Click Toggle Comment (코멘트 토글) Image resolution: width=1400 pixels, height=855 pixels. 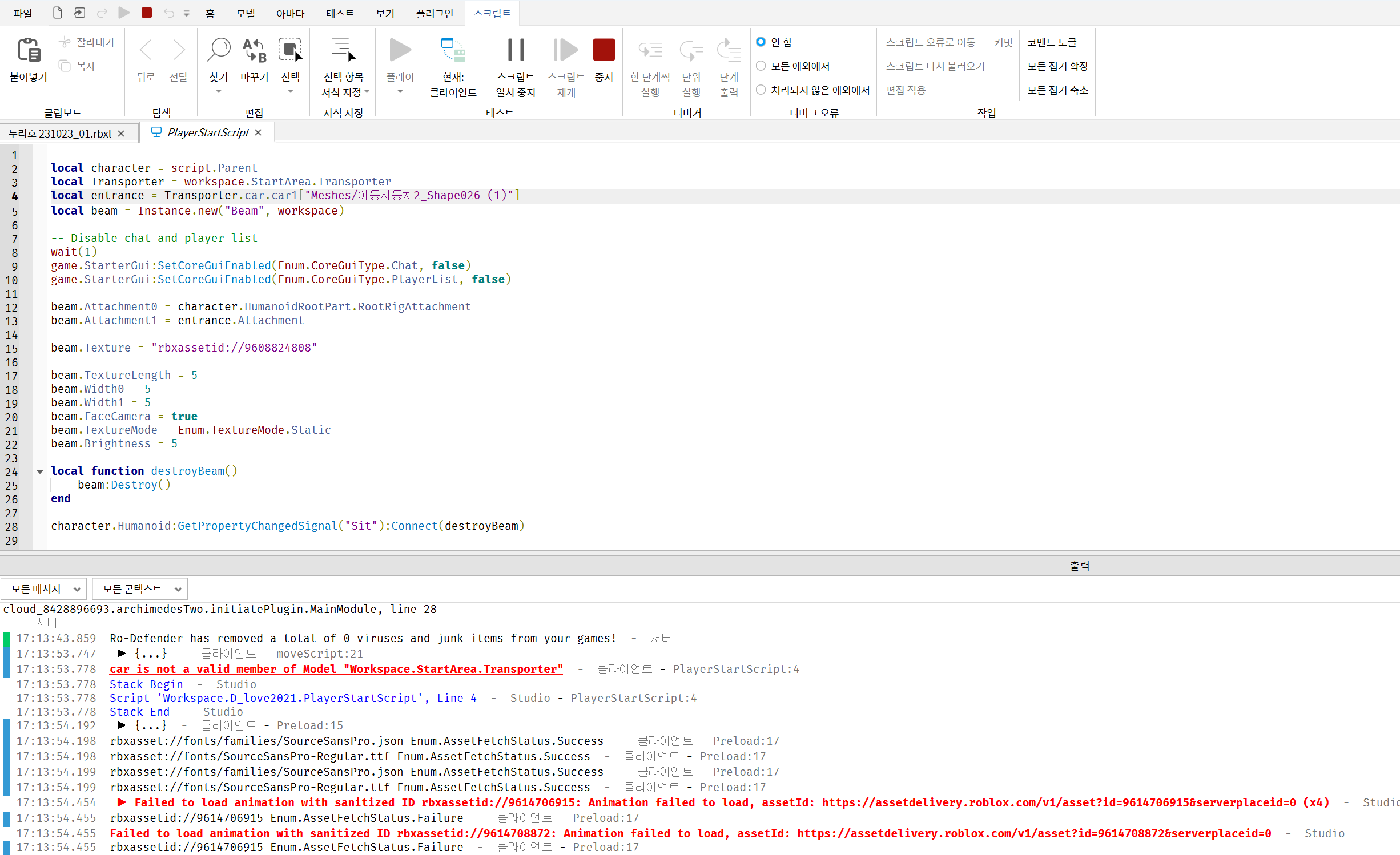pos(1051,42)
